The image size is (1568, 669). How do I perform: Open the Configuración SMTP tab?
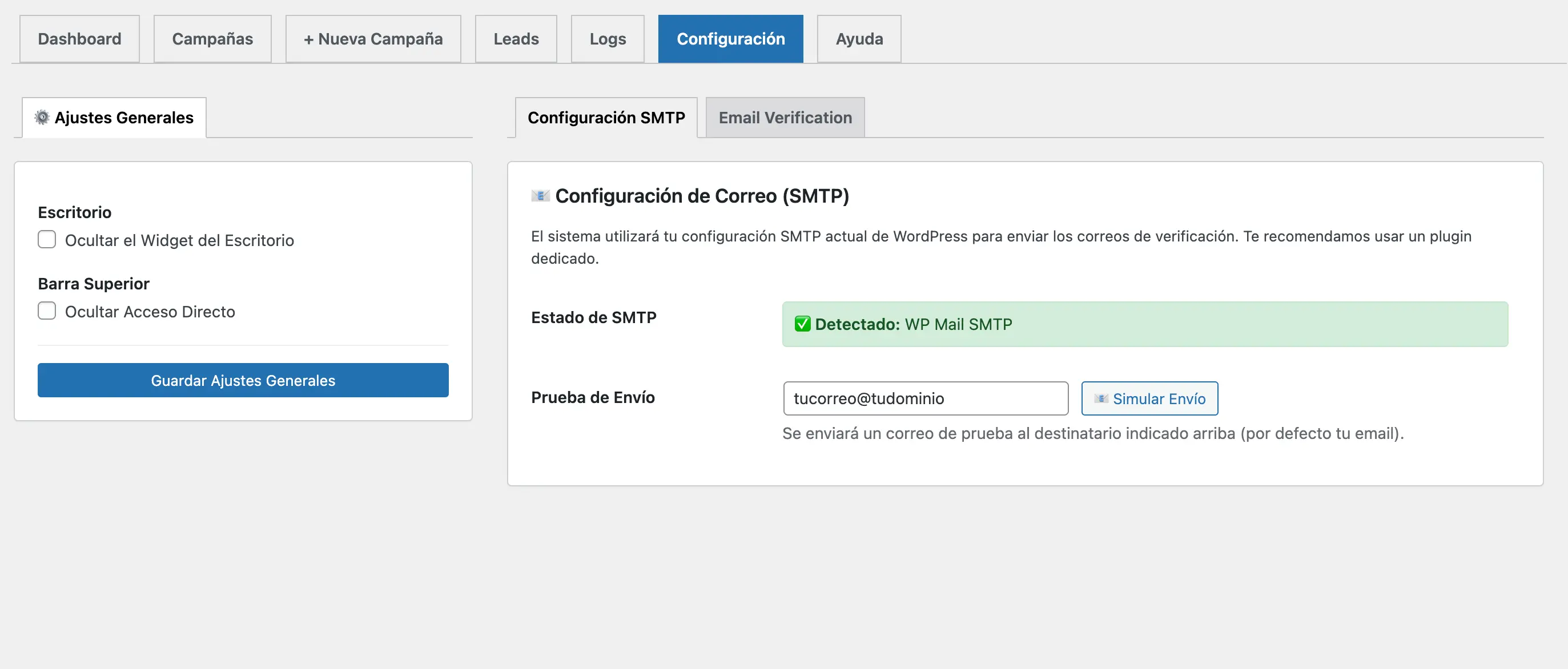(606, 118)
